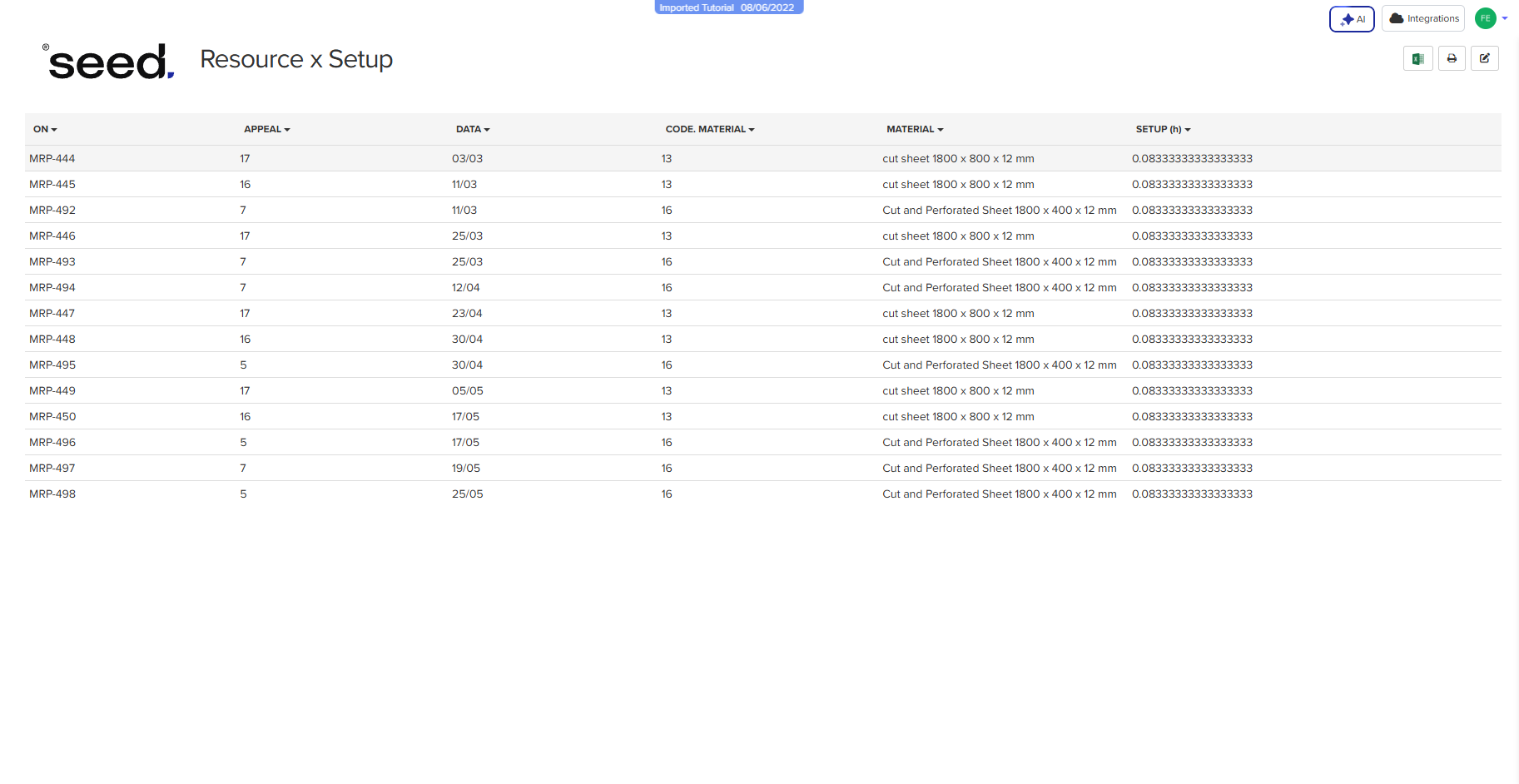Click the Resource x Setup title
The width and height of the screenshot is (1519, 784).
[x=296, y=59]
